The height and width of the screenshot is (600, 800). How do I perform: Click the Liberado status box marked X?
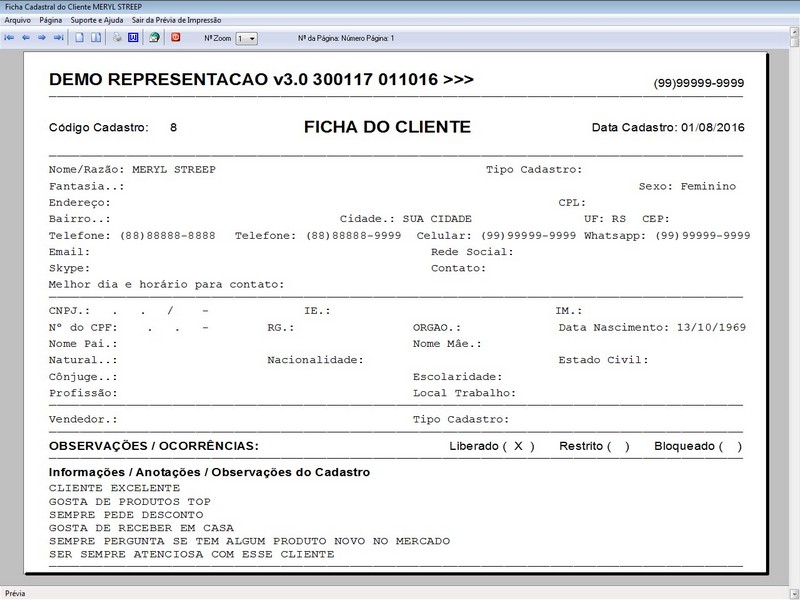[518, 446]
